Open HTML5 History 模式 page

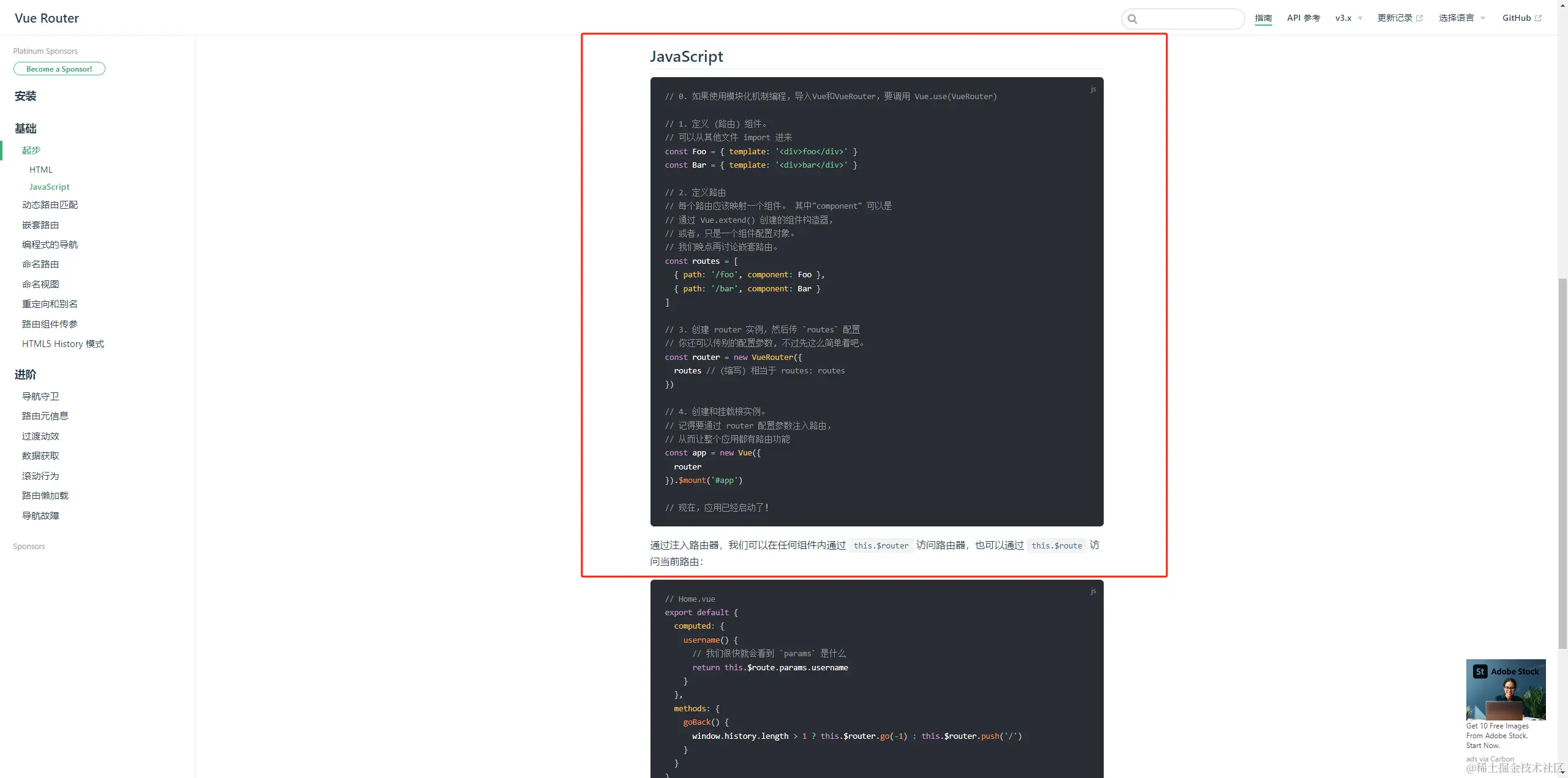(63, 344)
